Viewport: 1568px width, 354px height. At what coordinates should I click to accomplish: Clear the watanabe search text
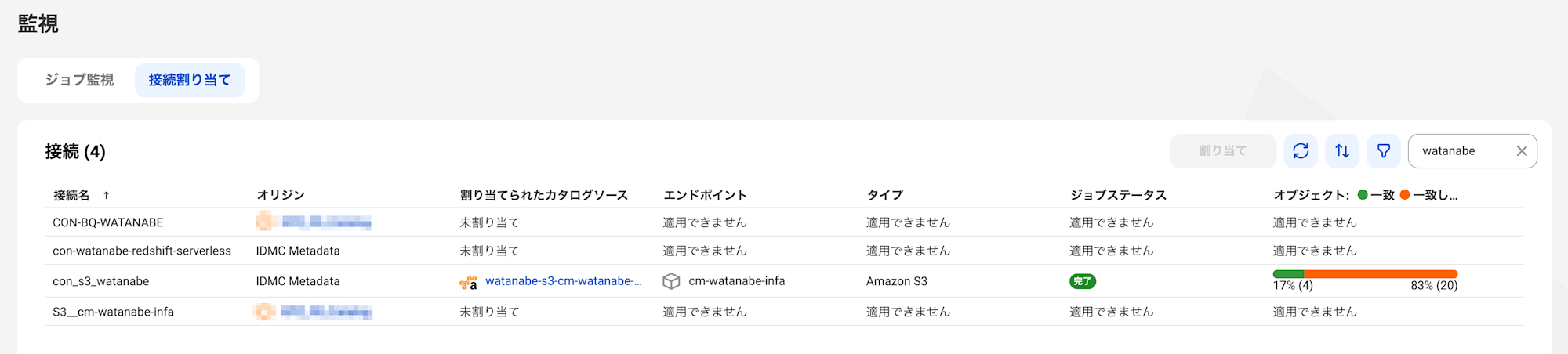tap(1521, 151)
